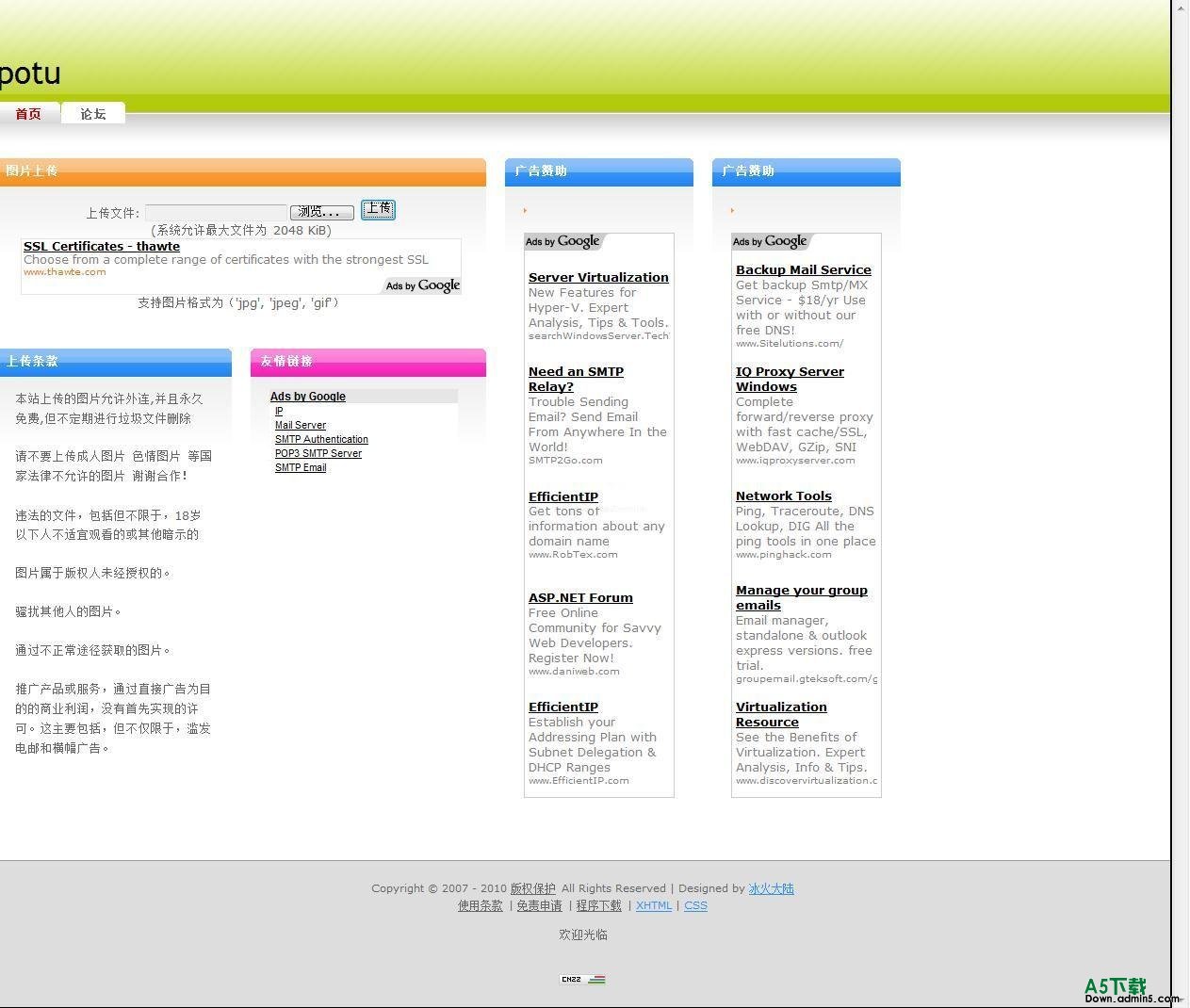Open the SMTP Authentication link
This screenshot has width=1190, height=1008.
pyautogui.click(x=321, y=440)
